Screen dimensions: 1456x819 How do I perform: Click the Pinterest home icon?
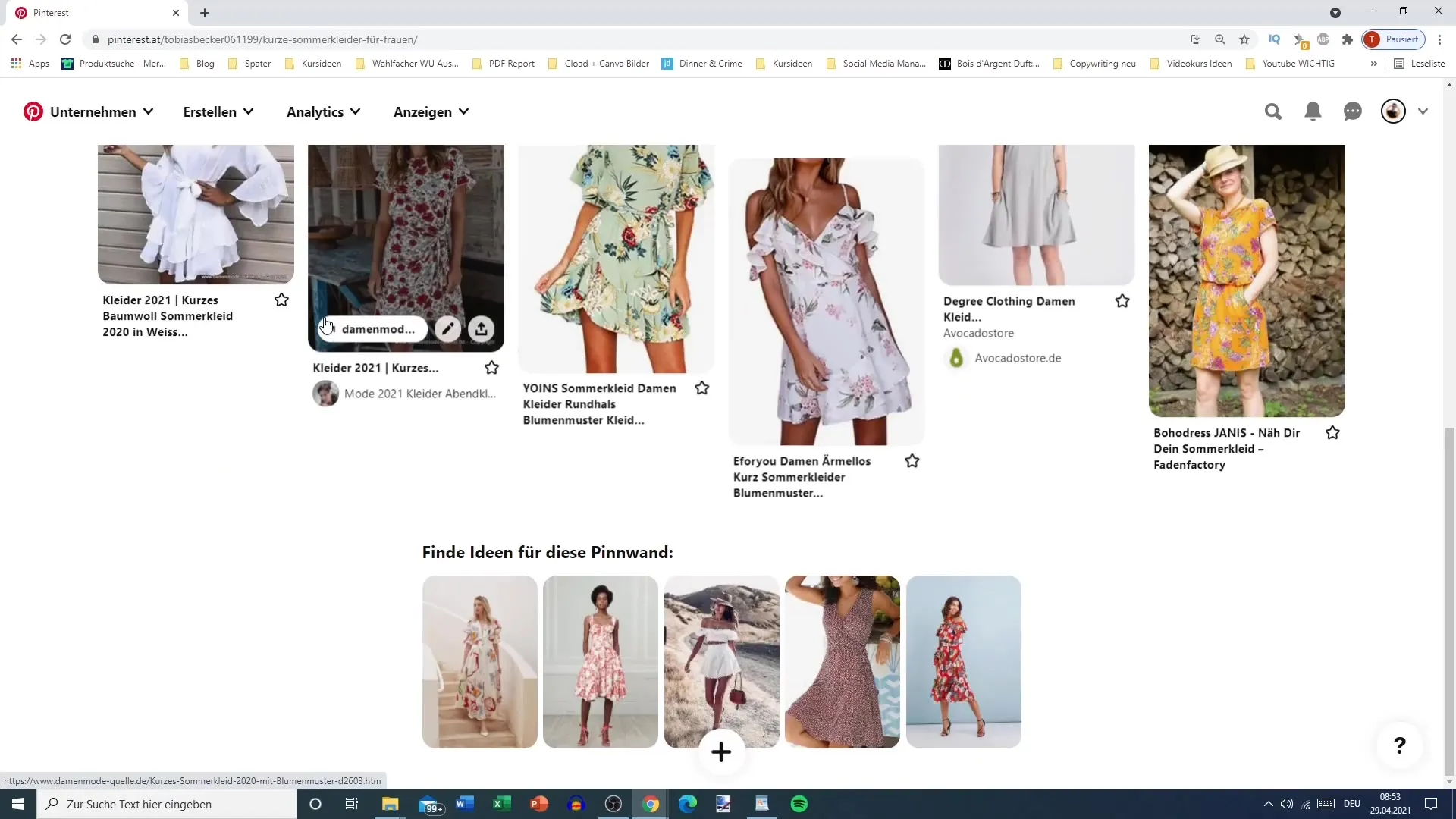click(x=33, y=111)
